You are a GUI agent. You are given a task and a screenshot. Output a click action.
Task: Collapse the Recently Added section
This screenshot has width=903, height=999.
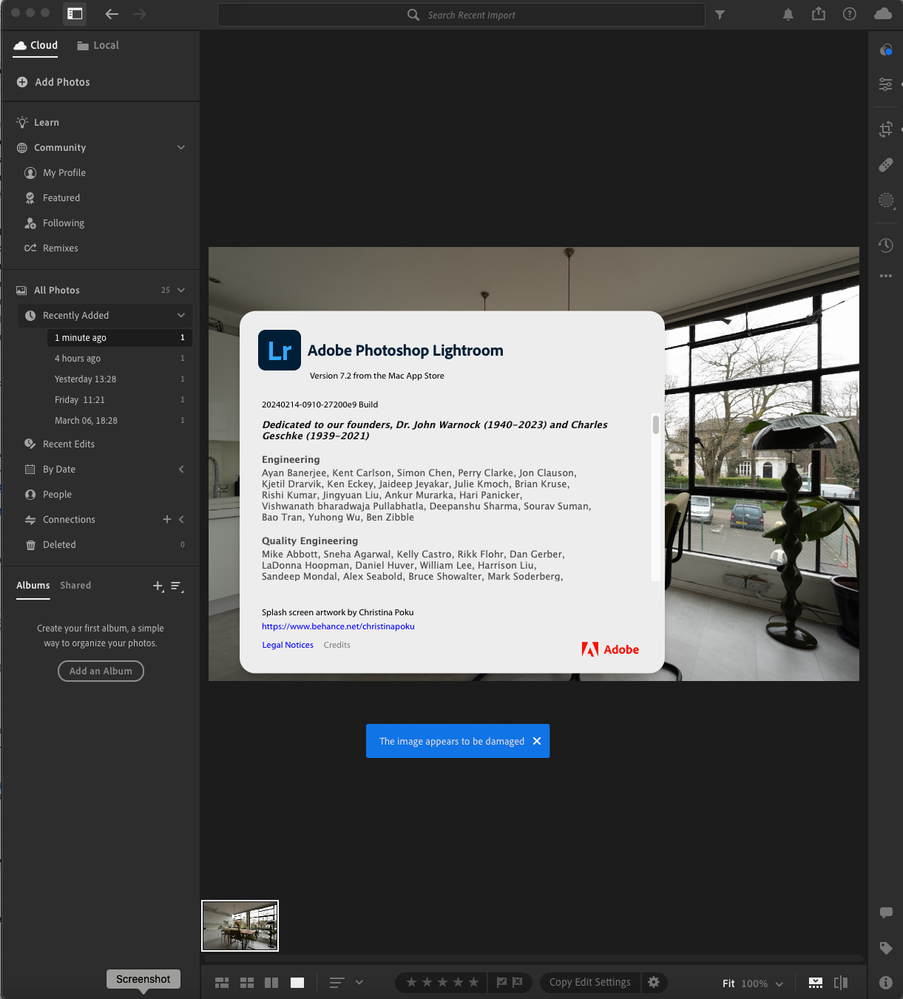tap(181, 315)
